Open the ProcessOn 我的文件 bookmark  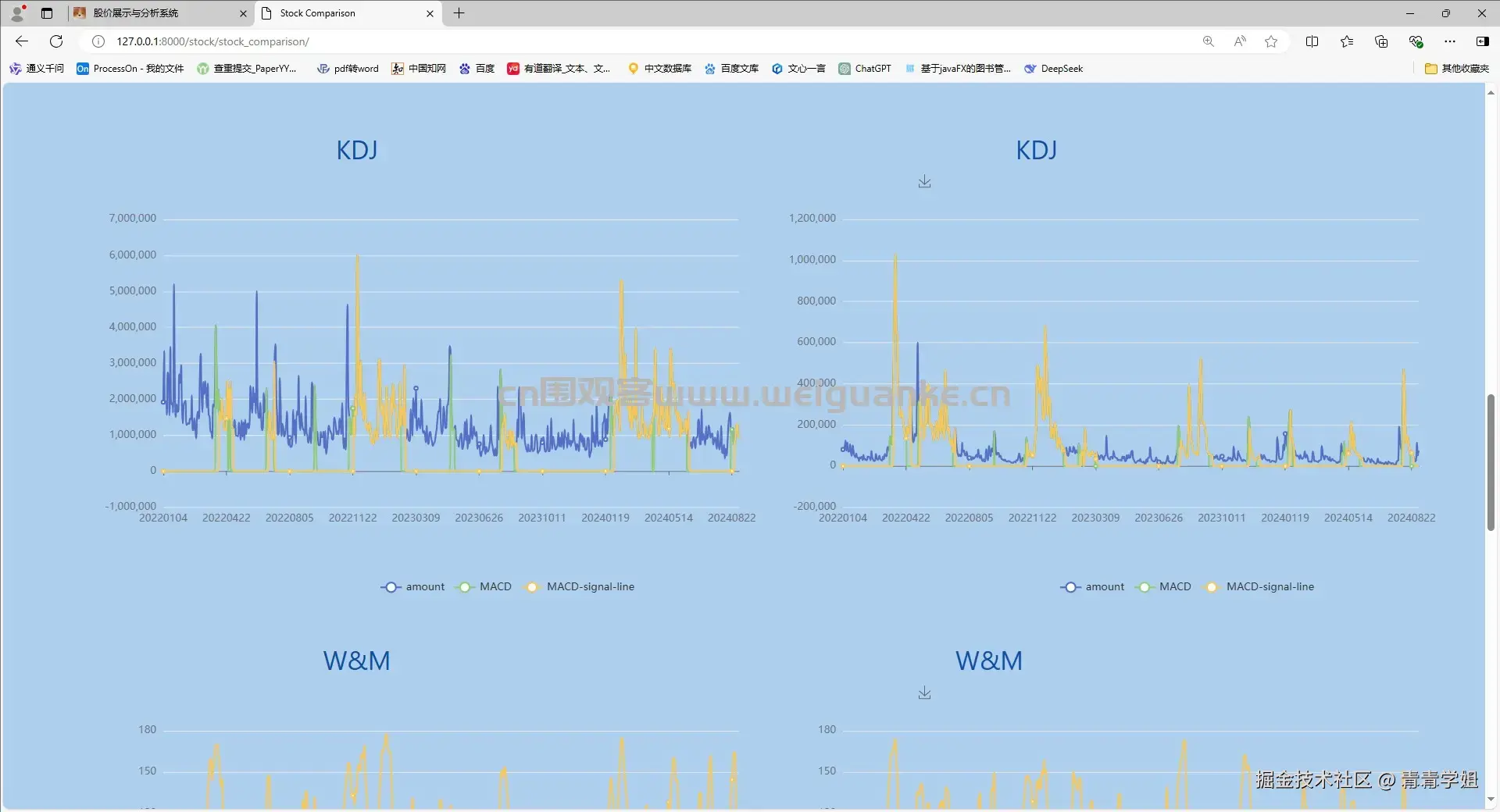(130, 69)
